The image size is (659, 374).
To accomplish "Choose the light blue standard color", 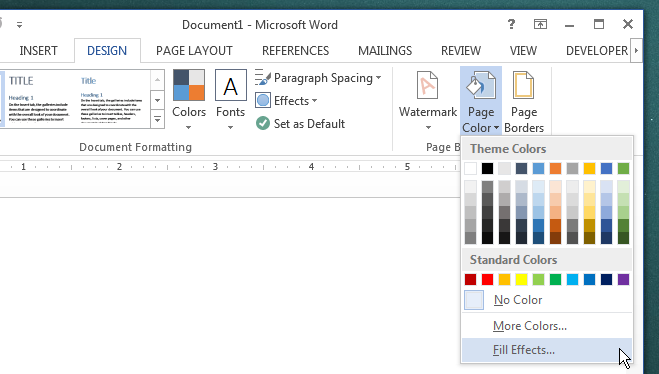I will [572, 279].
